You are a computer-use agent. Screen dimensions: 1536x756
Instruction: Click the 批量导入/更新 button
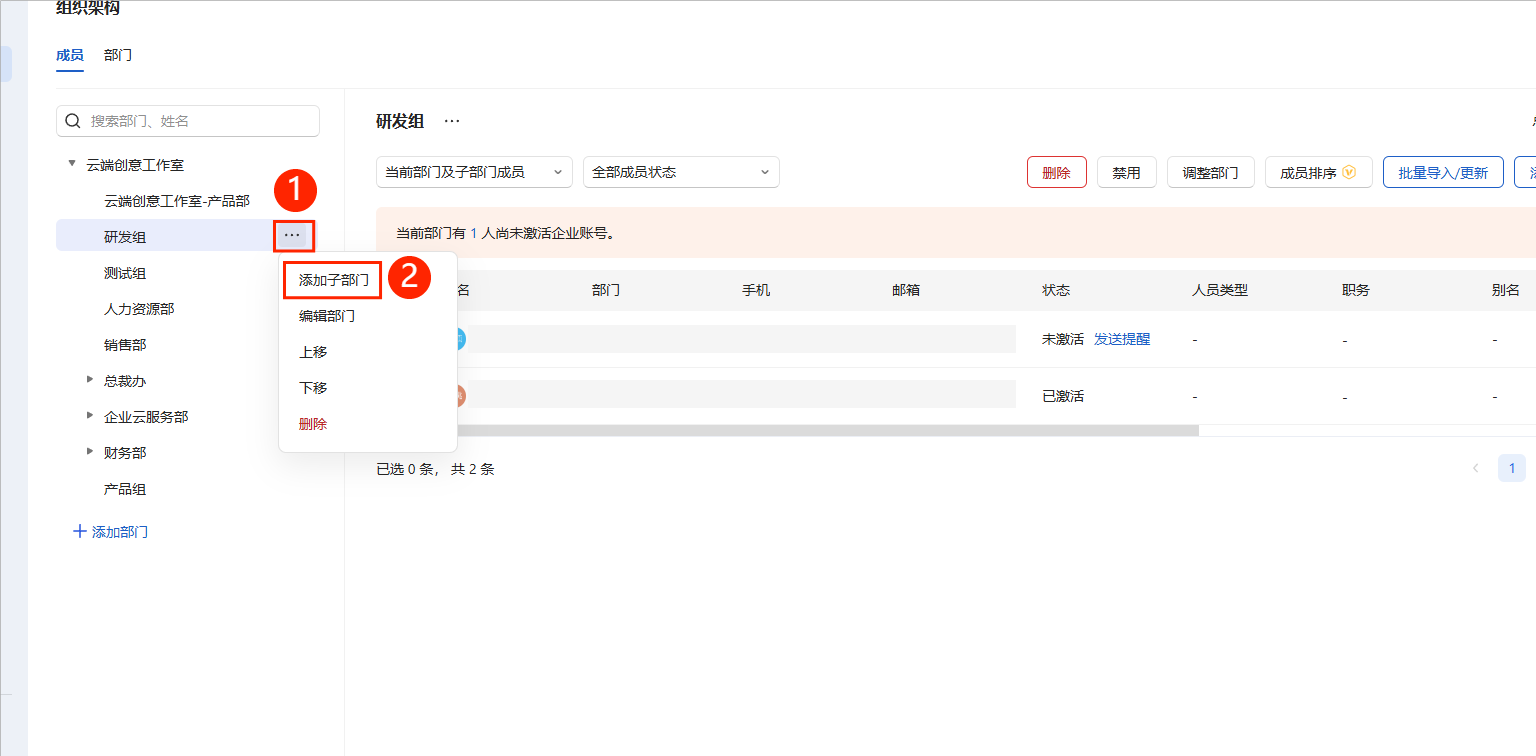coord(1443,172)
